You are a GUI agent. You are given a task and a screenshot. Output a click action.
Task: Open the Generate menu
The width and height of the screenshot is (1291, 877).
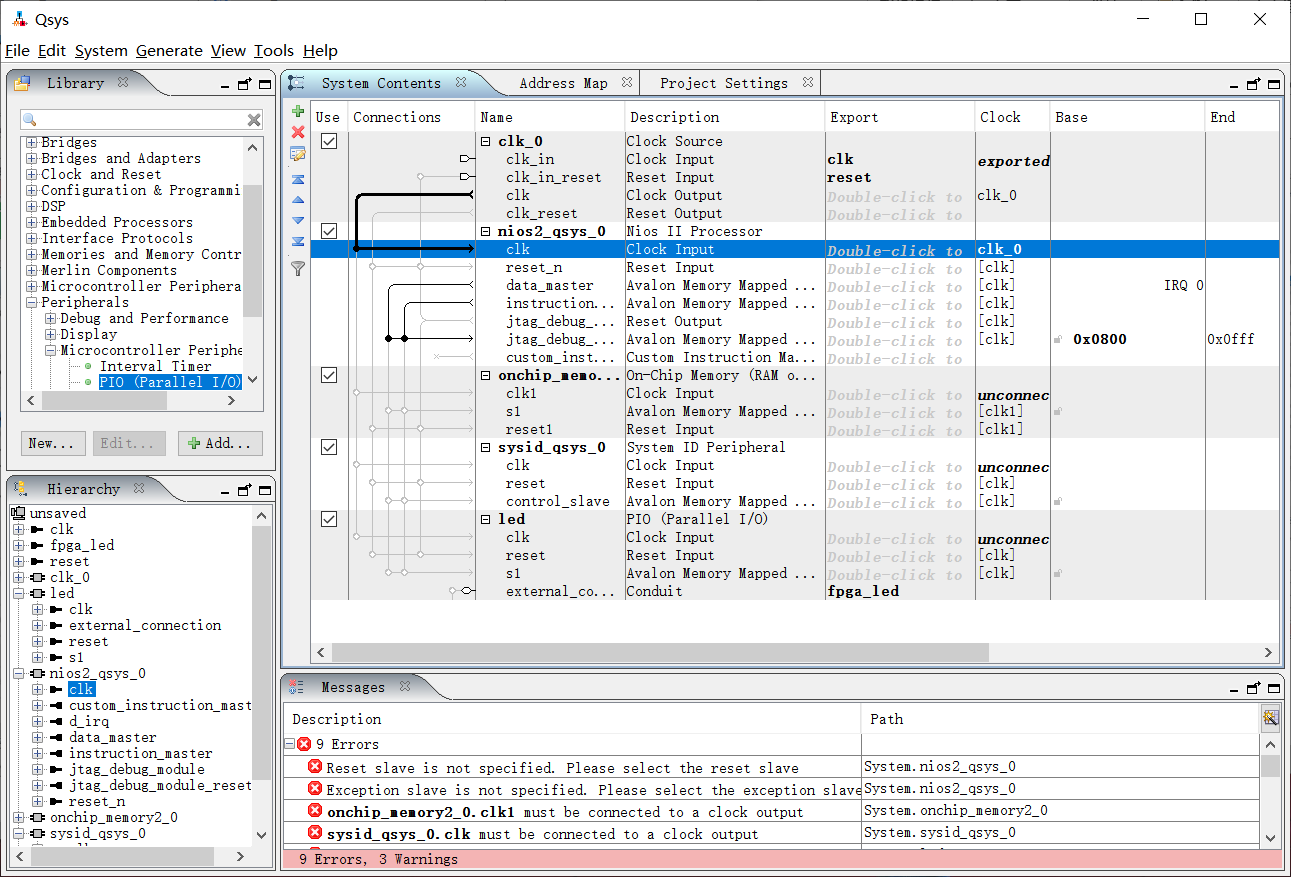pos(168,51)
